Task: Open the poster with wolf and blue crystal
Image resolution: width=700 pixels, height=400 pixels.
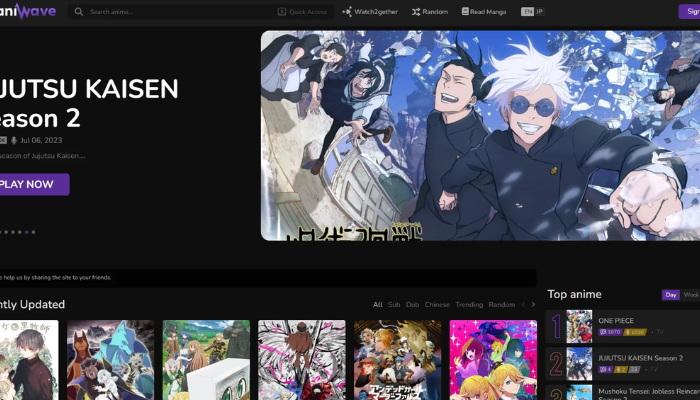Action: click(x=110, y=360)
